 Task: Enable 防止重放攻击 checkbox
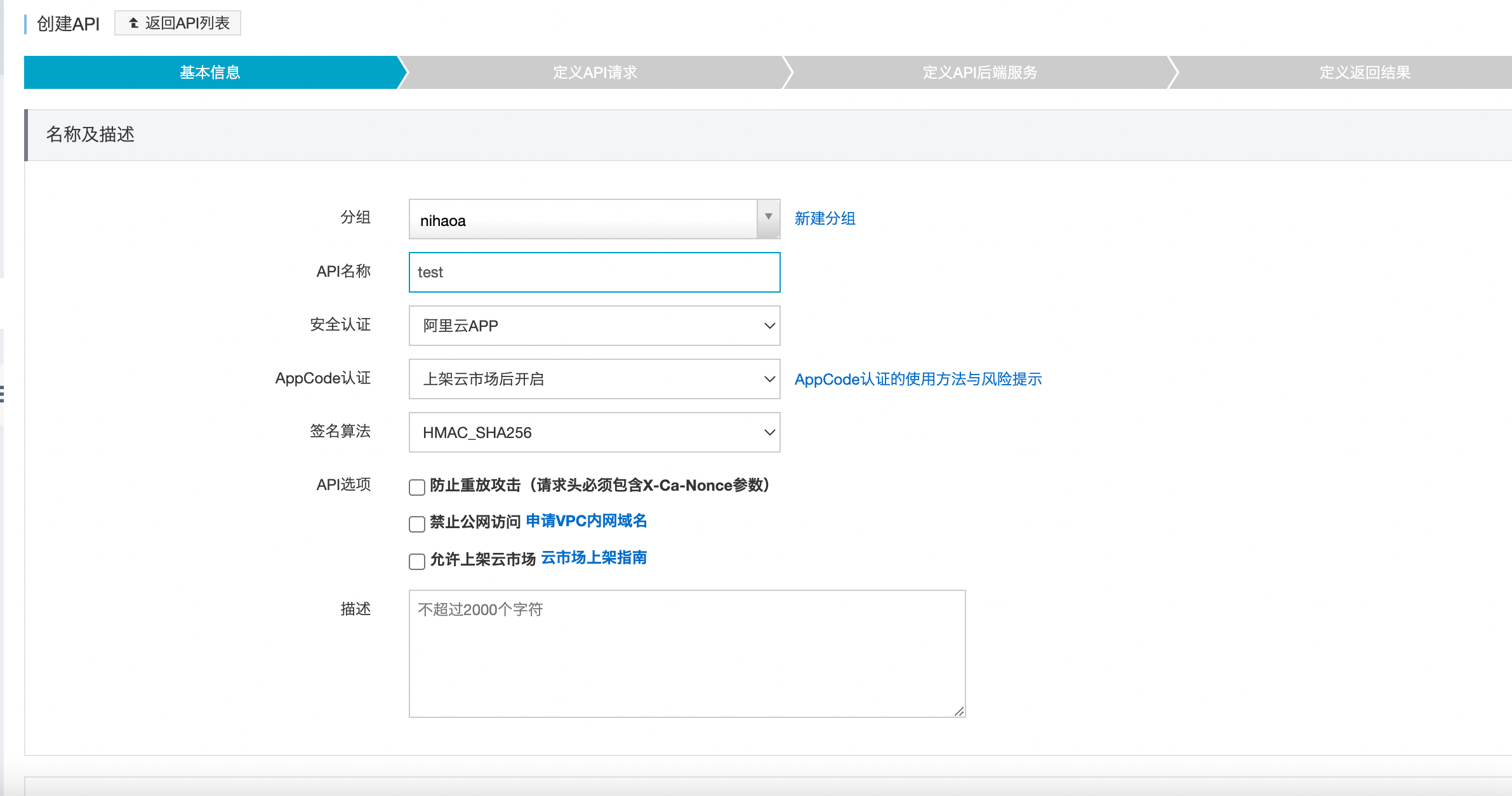(417, 488)
